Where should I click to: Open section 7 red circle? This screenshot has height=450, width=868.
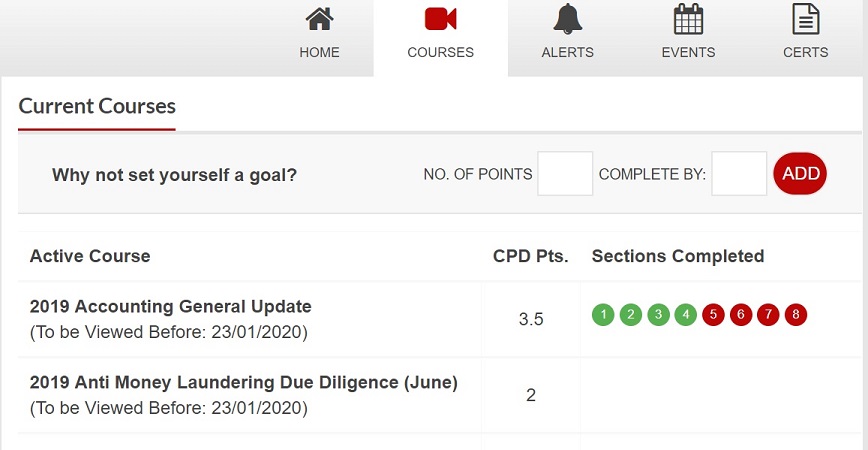pos(768,315)
